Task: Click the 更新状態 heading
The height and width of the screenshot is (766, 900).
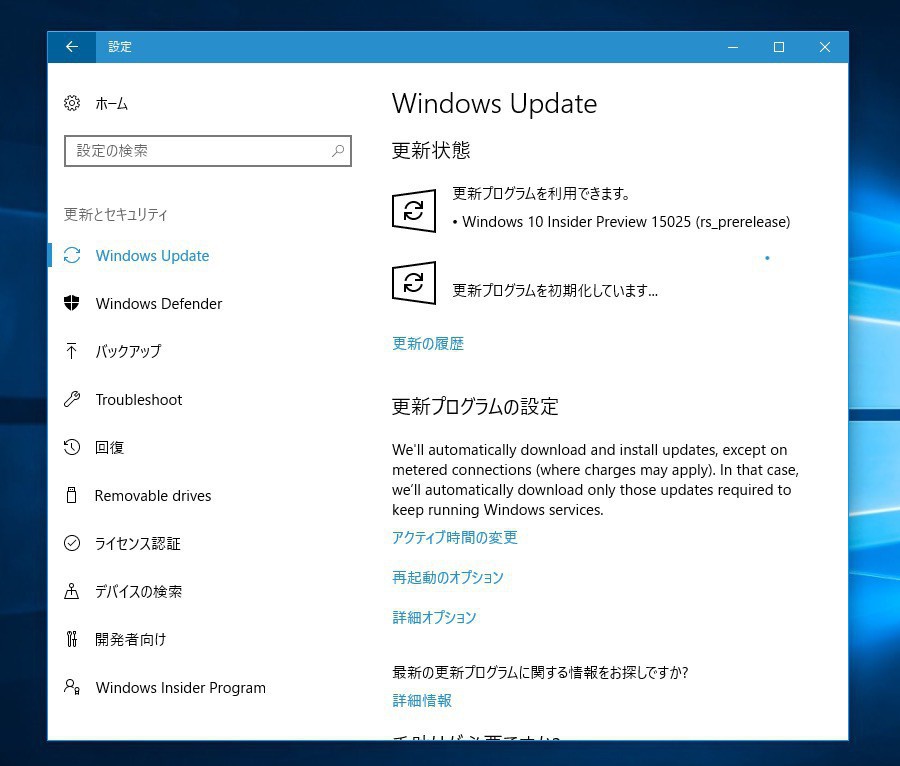Action: [x=431, y=150]
